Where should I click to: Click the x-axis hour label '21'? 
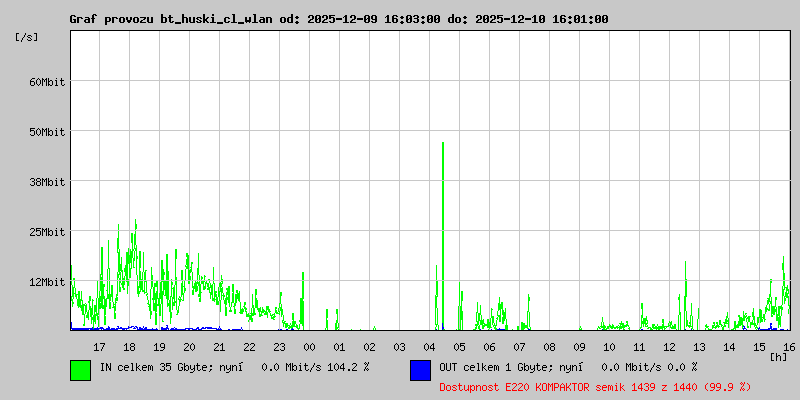coord(219,347)
